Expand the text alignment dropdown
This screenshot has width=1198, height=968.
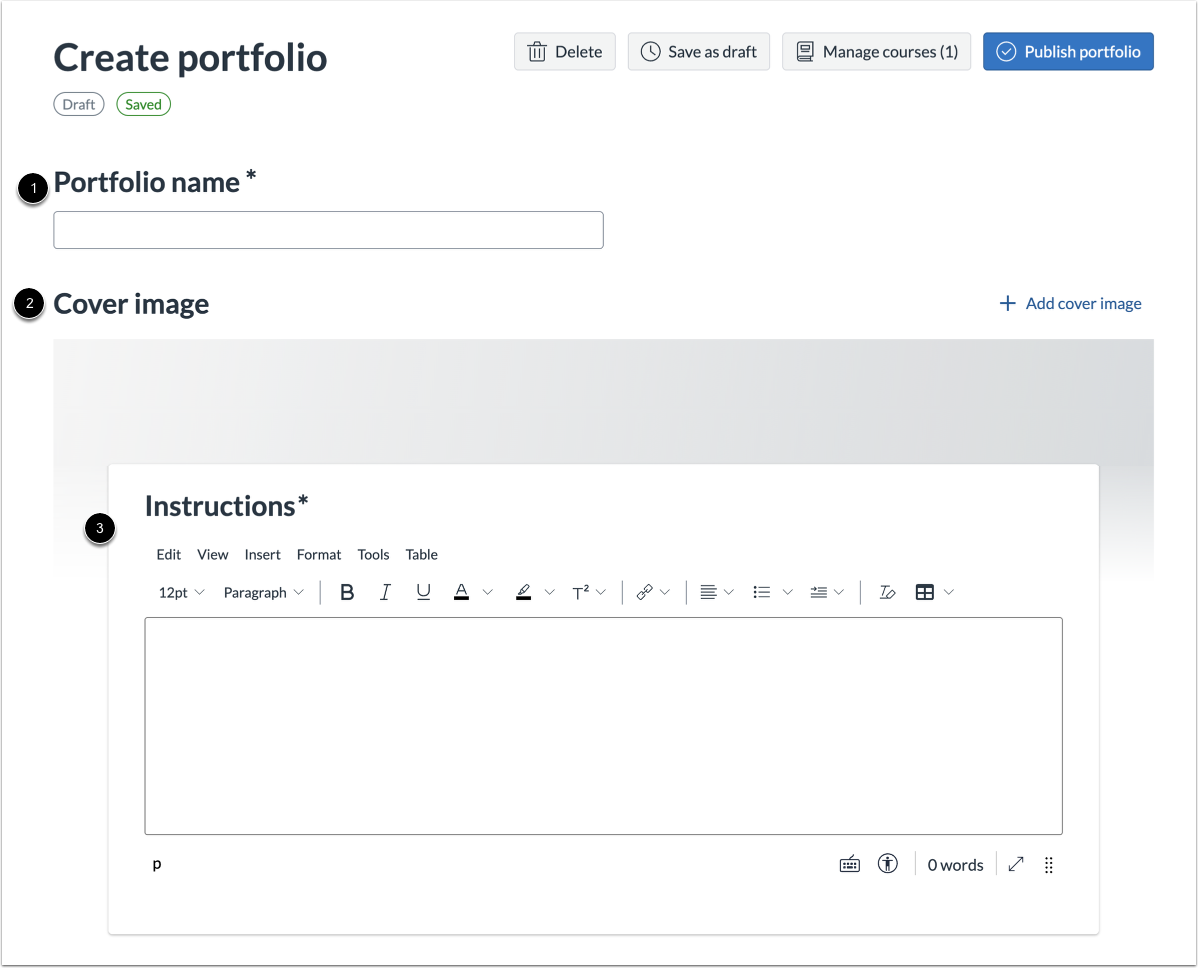coord(715,592)
